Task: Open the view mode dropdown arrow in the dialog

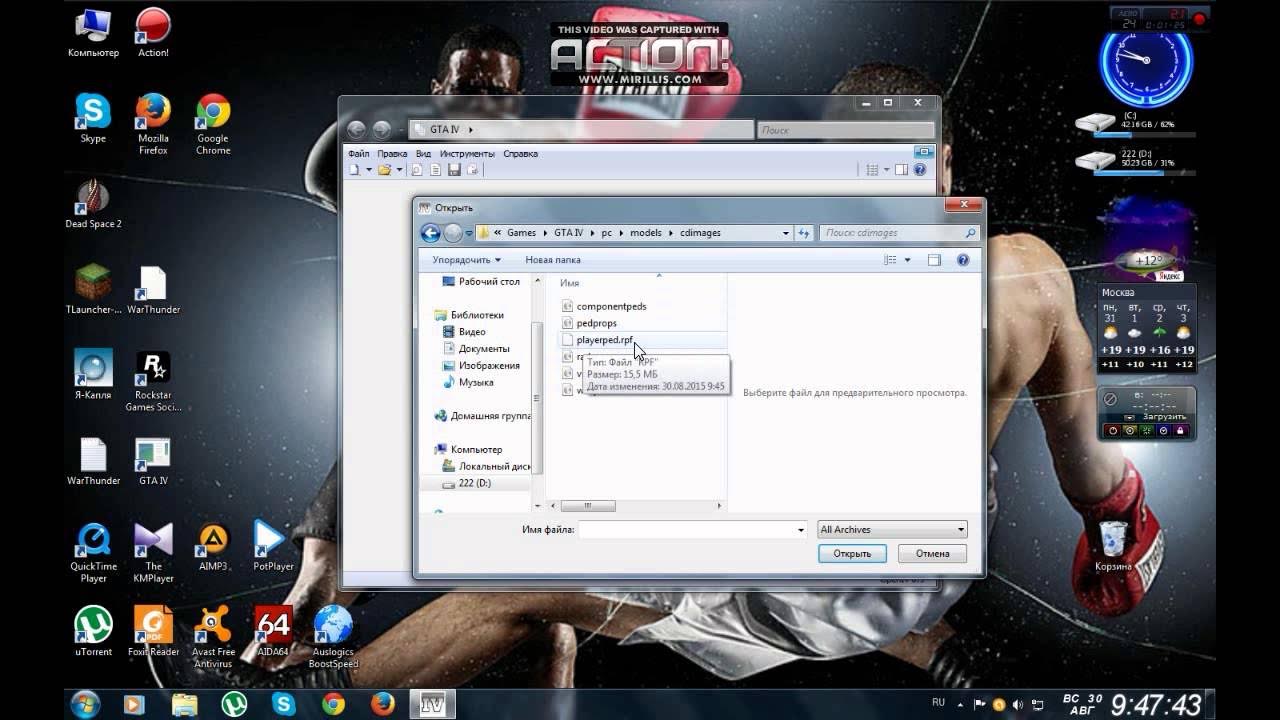Action: (908, 260)
